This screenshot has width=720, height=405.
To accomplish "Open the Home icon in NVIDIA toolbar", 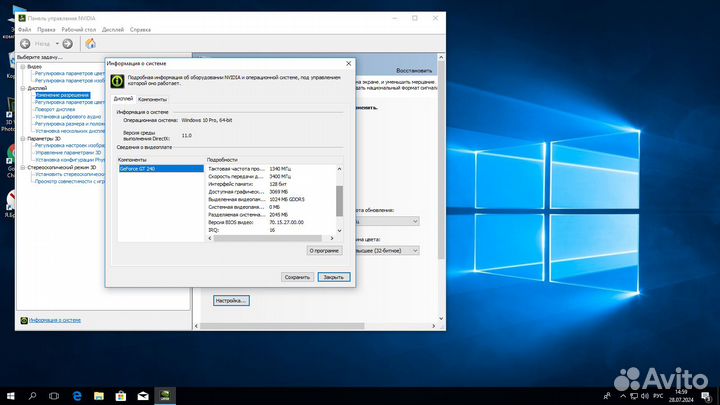I will 90,43.
